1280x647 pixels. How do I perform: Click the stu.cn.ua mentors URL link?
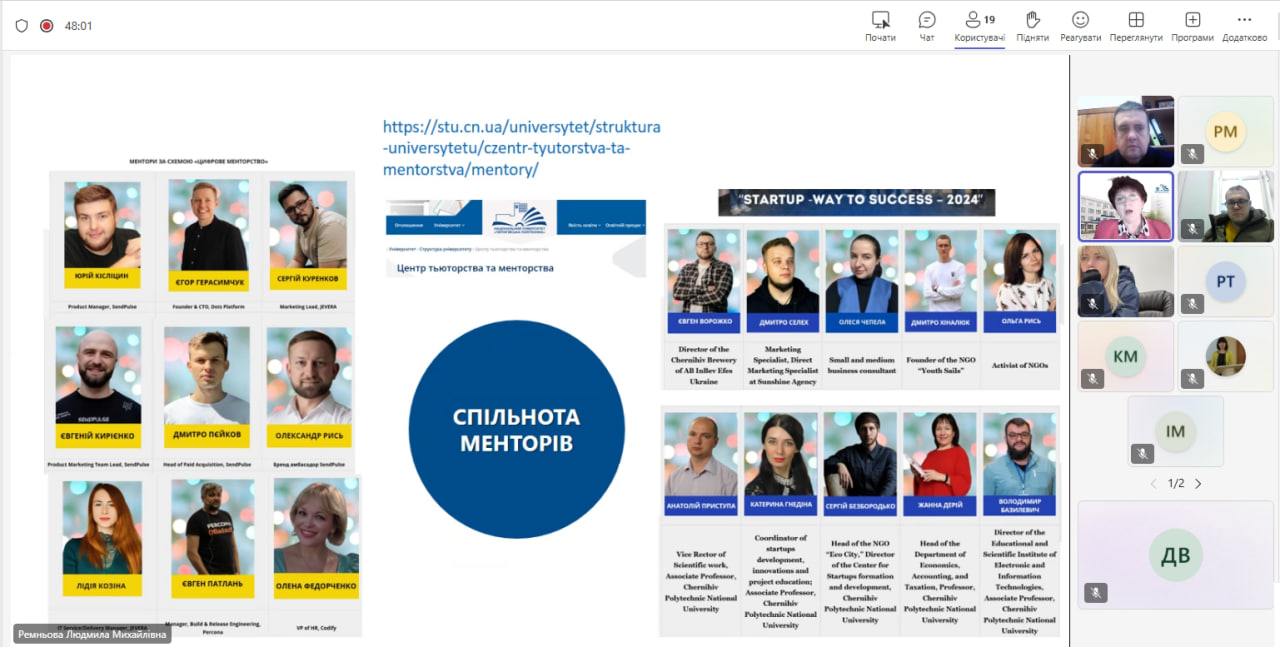pyautogui.click(x=521, y=148)
